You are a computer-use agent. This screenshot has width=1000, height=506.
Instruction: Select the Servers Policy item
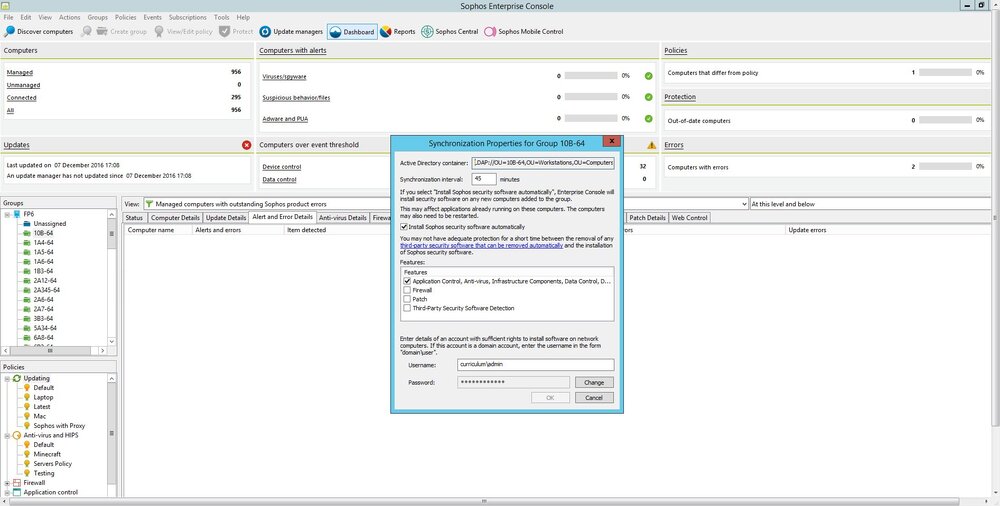53,464
